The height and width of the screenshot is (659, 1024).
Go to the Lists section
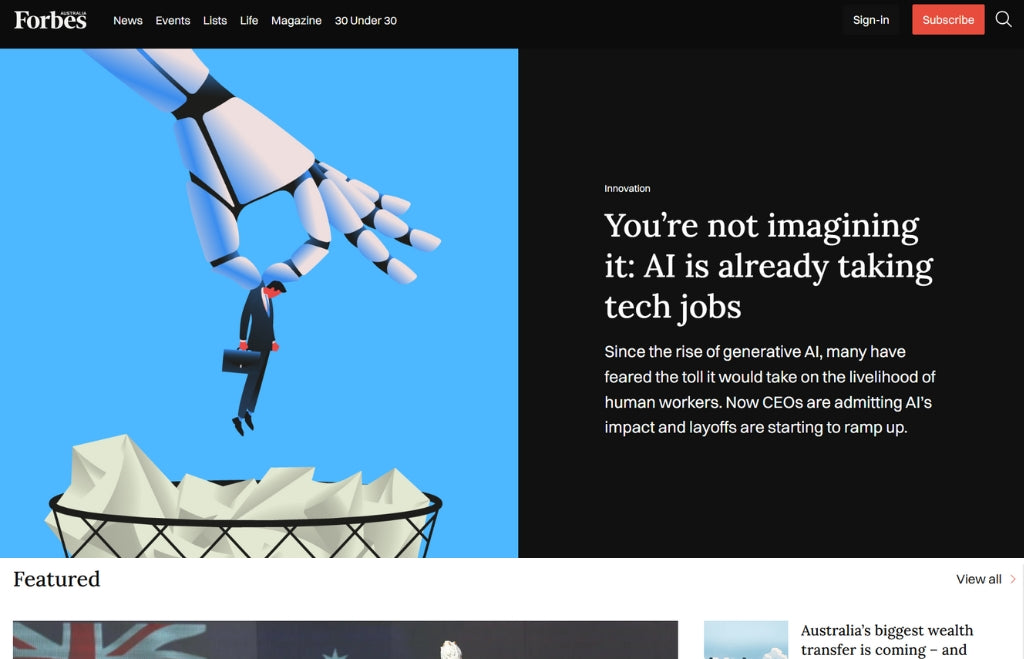click(215, 20)
